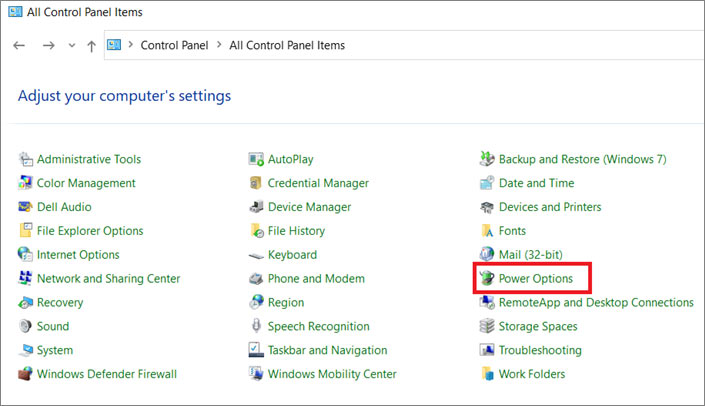Expand chevron before Control Panel breadcrumb
The height and width of the screenshot is (406, 705).
pyautogui.click(x=131, y=45)
